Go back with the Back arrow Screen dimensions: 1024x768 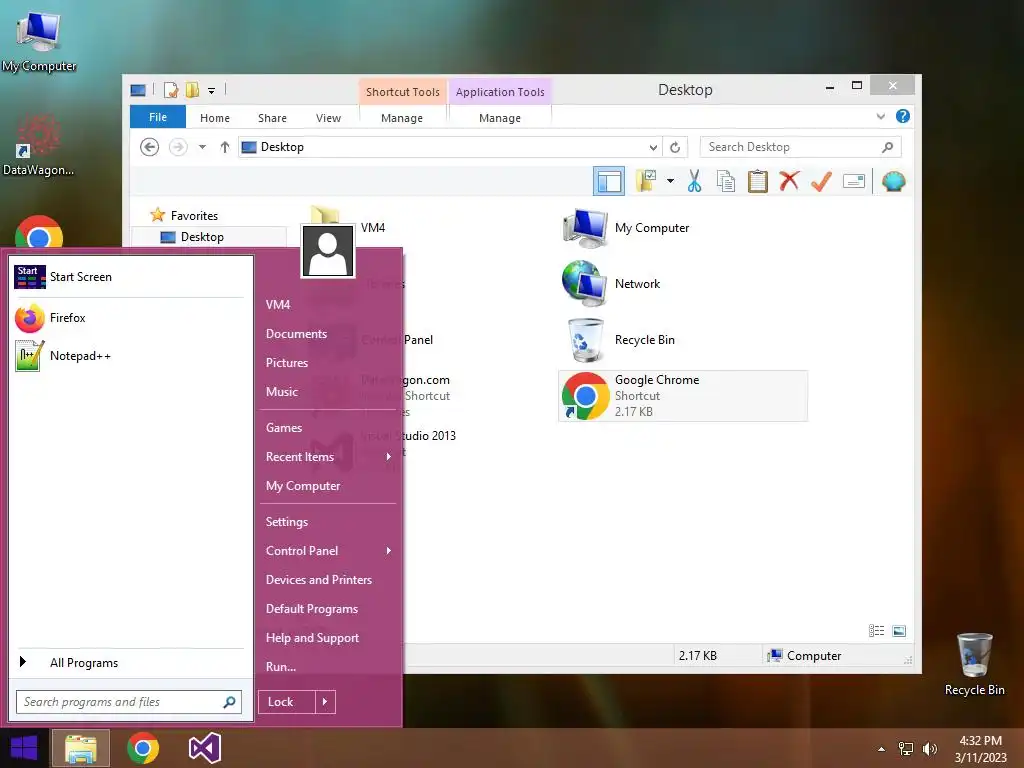(x=150, y=147)
